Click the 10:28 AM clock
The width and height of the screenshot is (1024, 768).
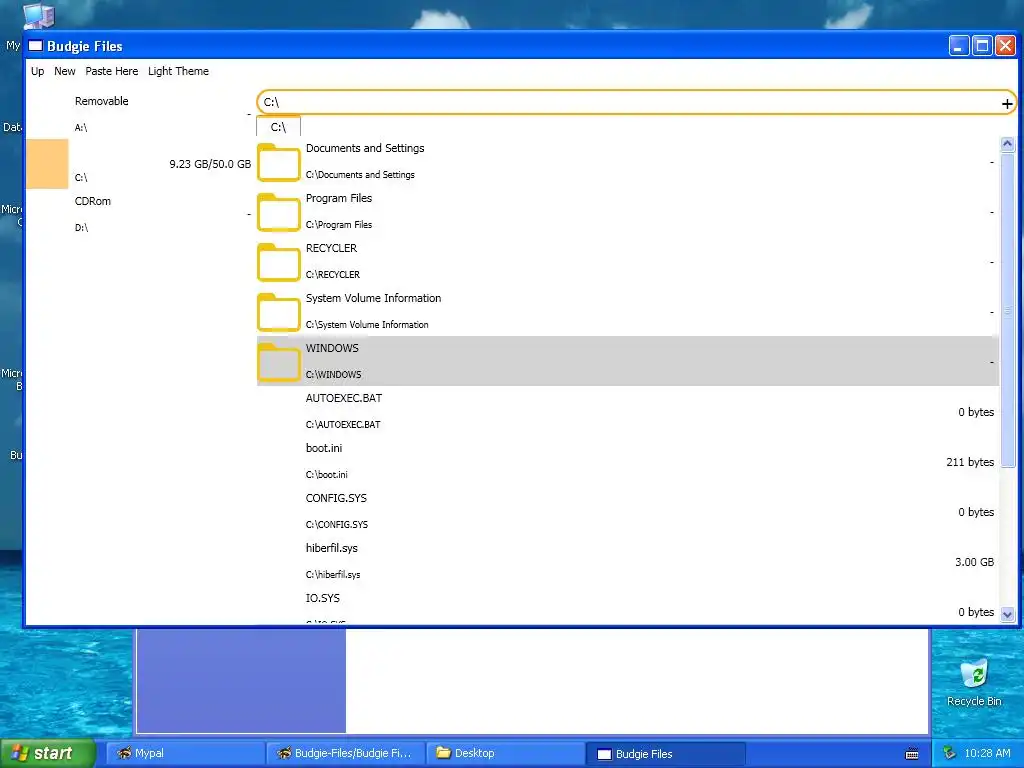pos(987,754)
